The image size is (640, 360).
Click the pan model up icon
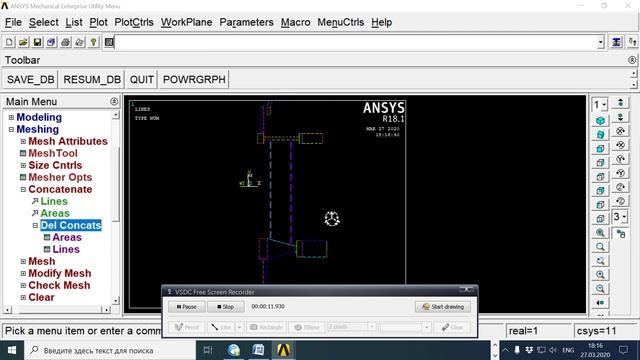pyautogui.click(x=620, y=103)
